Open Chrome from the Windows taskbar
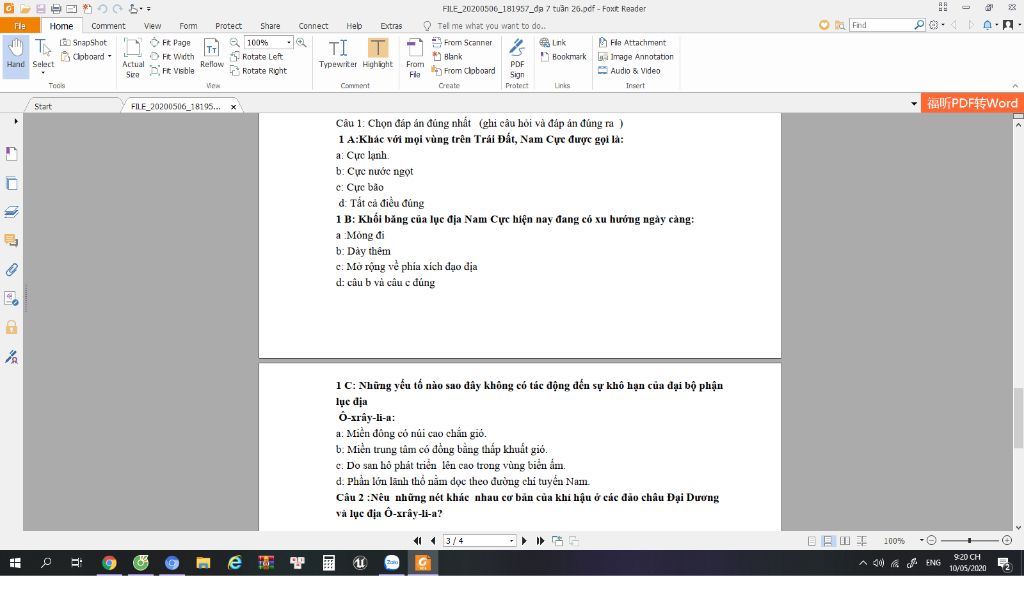The width and height of the screenshot is (1024, 591). tap(109, 563)
